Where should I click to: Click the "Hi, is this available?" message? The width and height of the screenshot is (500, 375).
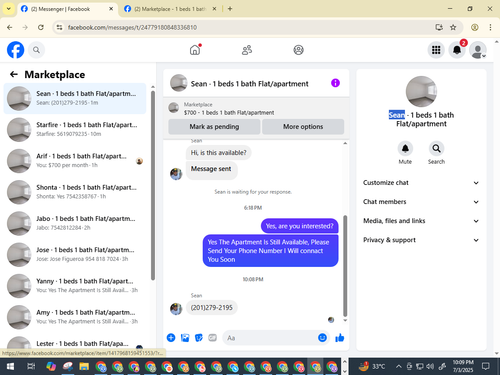click(x=218, y=153)
